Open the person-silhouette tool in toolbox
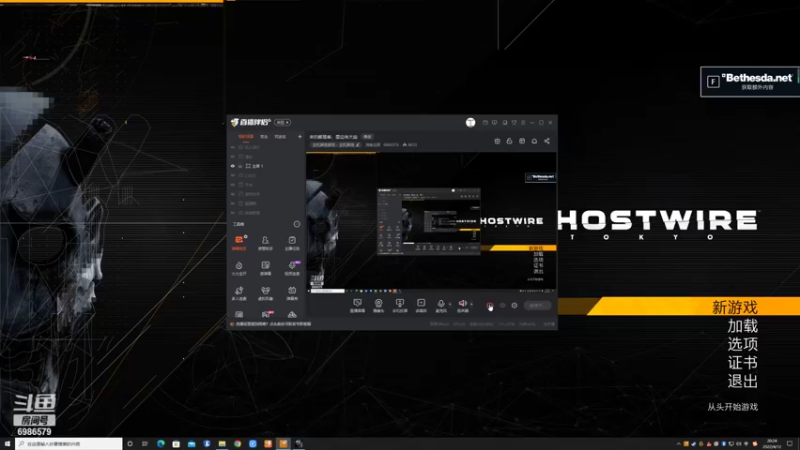 coord(265,242)
